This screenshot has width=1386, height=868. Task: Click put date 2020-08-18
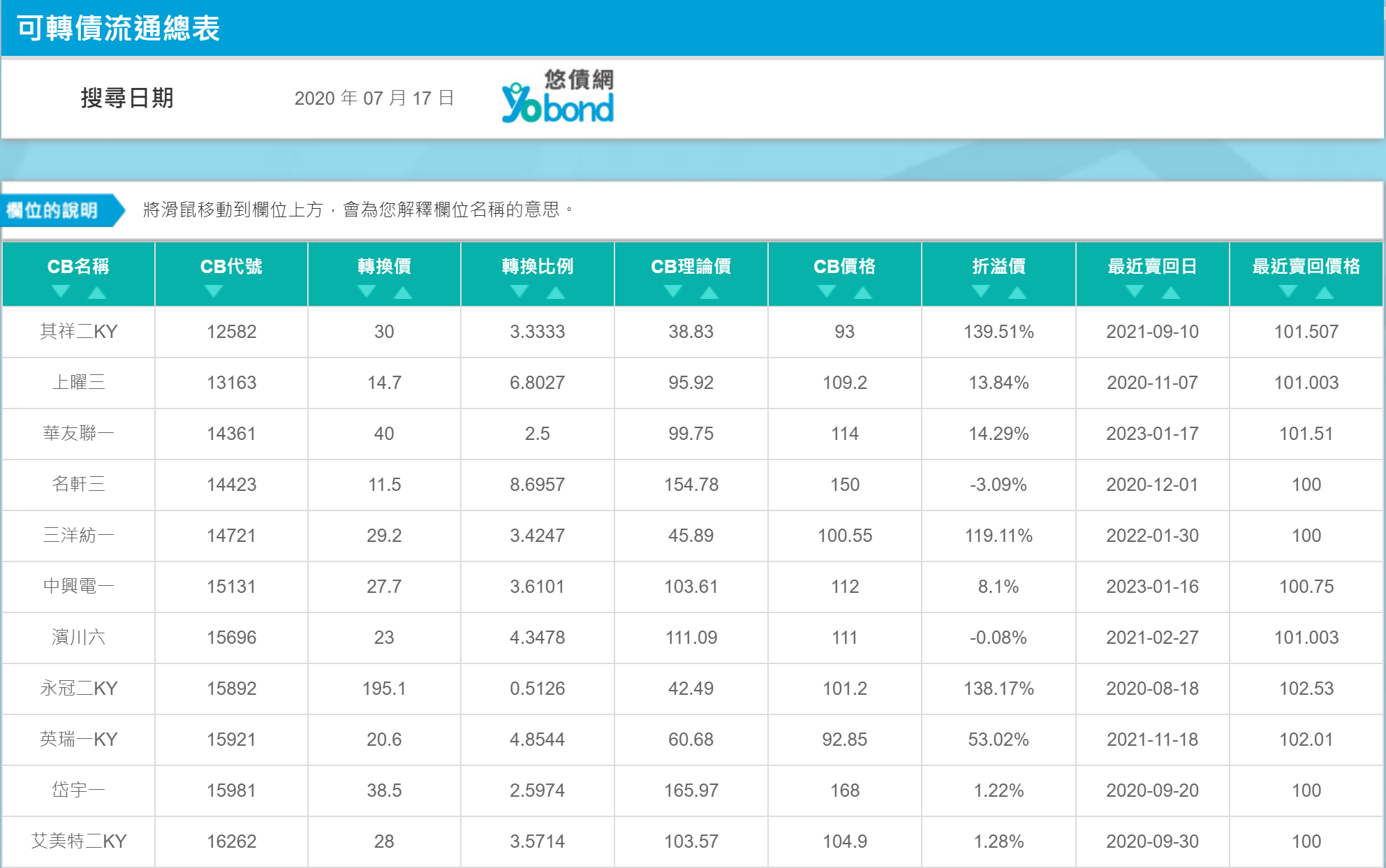click(x=1153, y=689)
